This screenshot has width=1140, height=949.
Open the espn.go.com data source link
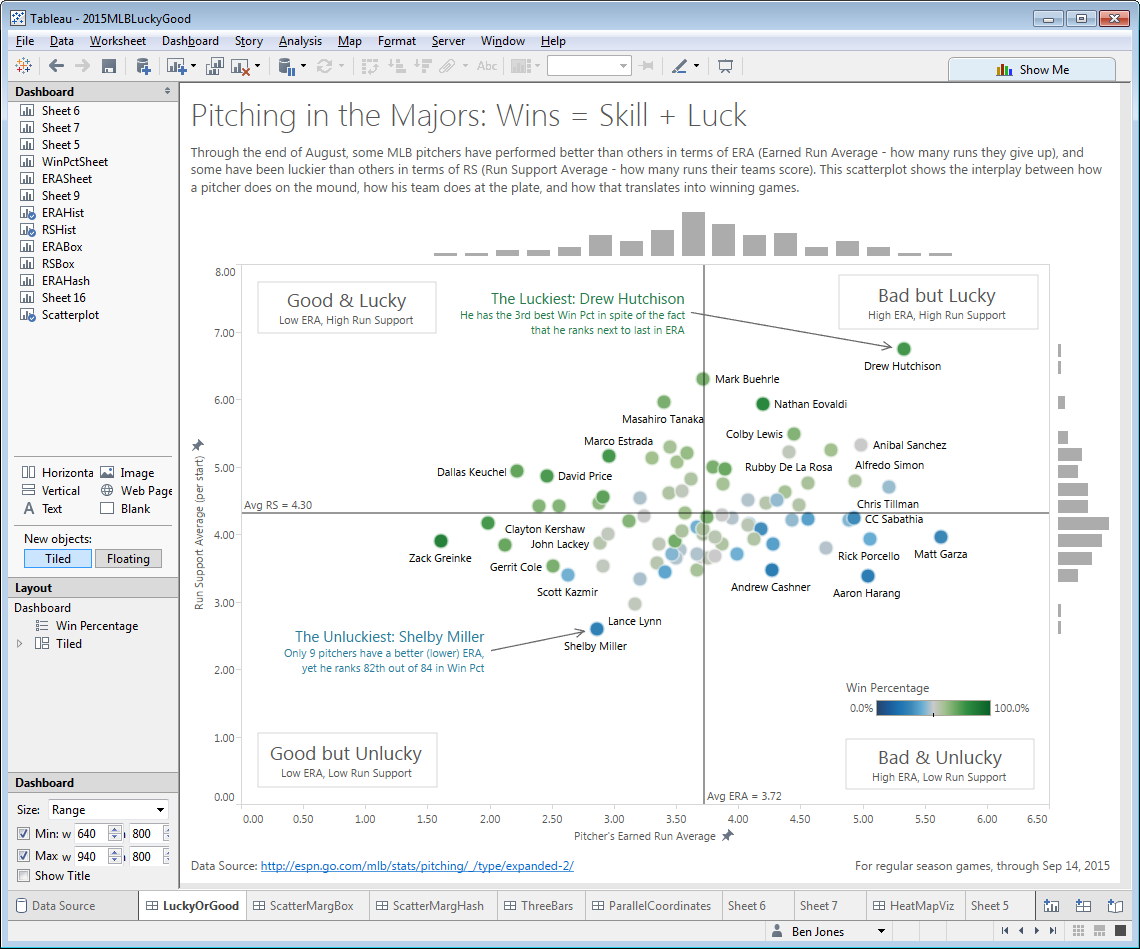click(x=417, y=866)
